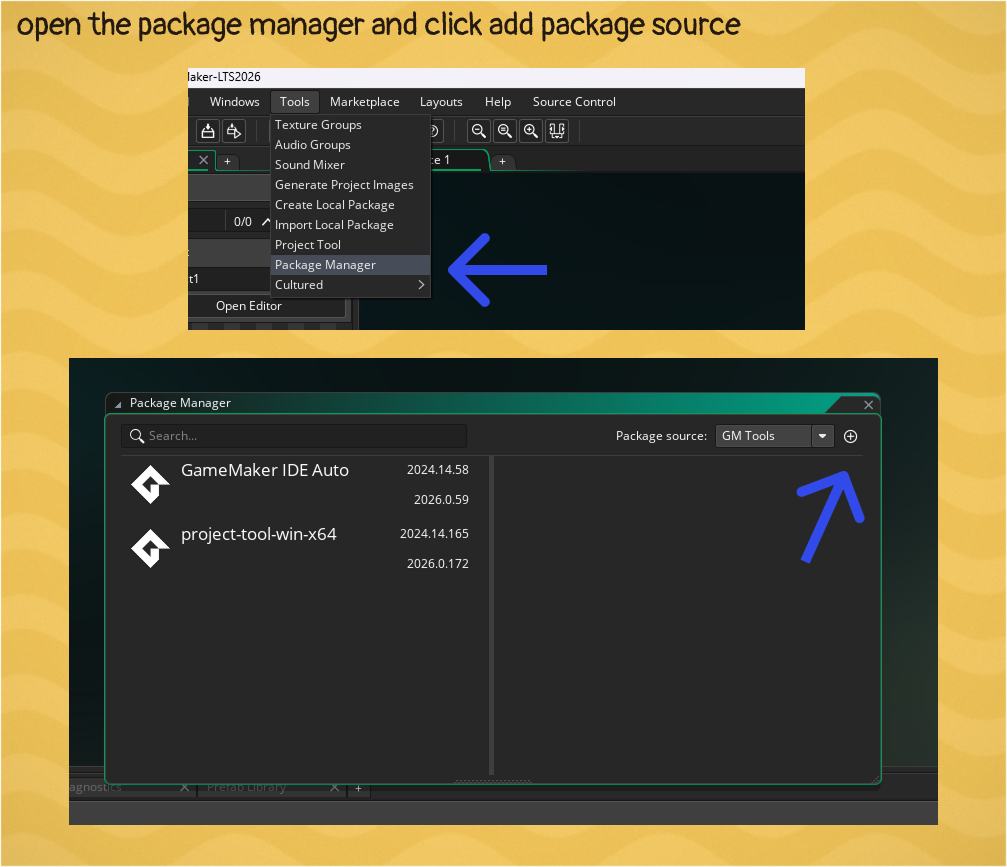Click the Package Manager search field
This screenshot has height=867, width=1007.
click(293, 435)
